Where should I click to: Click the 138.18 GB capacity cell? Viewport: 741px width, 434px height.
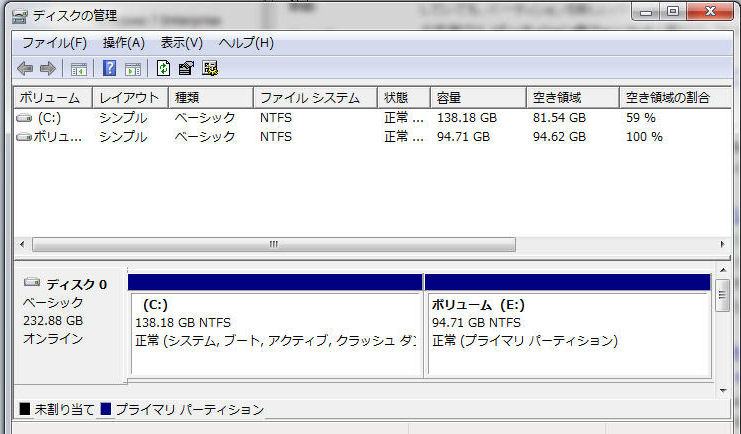pos(467,118)
